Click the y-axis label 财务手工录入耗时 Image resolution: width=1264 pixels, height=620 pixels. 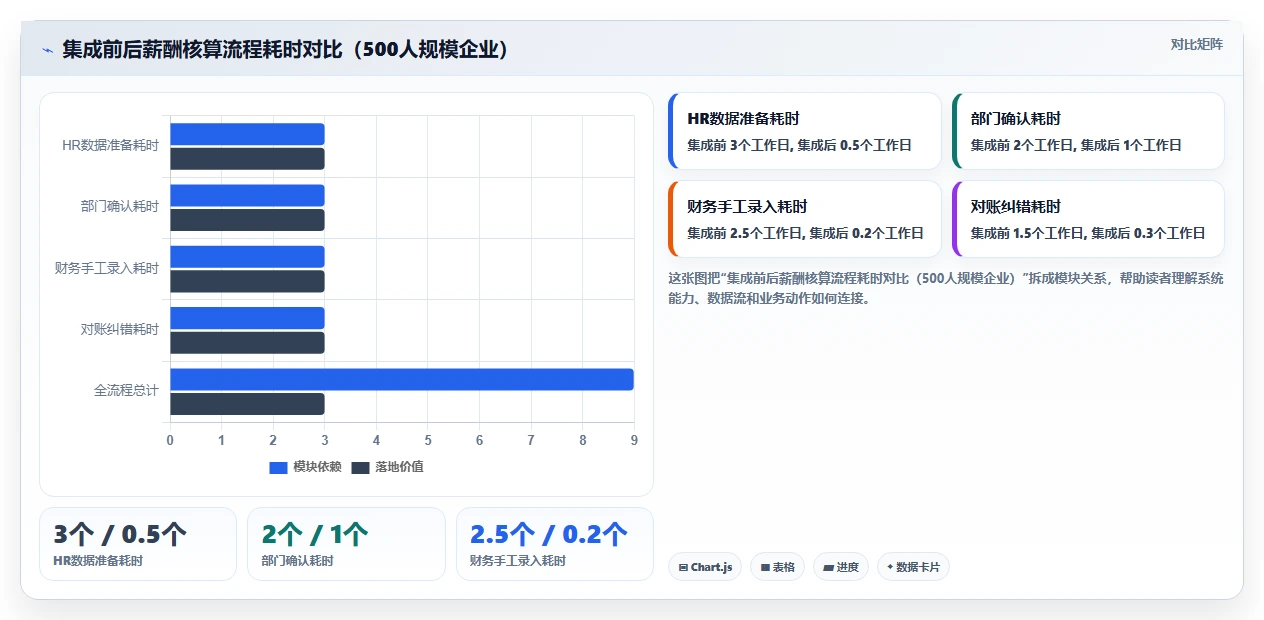click(x=107, y=268)
